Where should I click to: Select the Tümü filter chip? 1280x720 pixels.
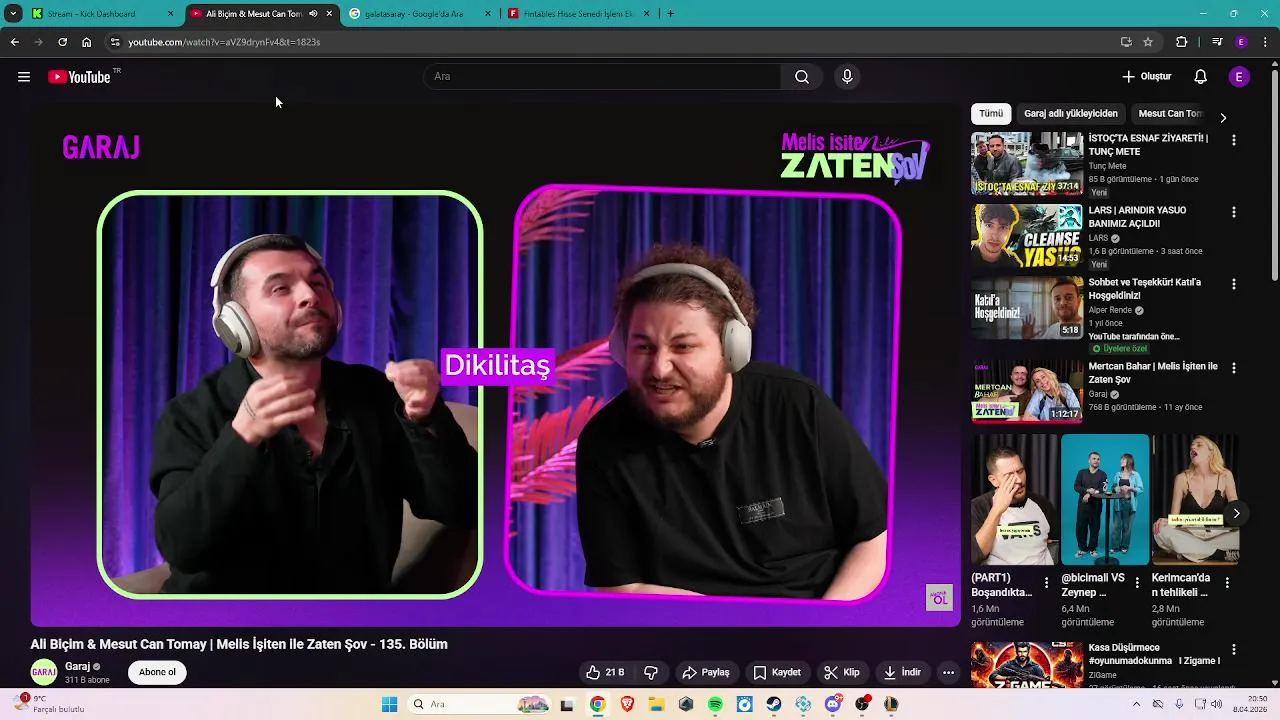click(x=991, y=113)
